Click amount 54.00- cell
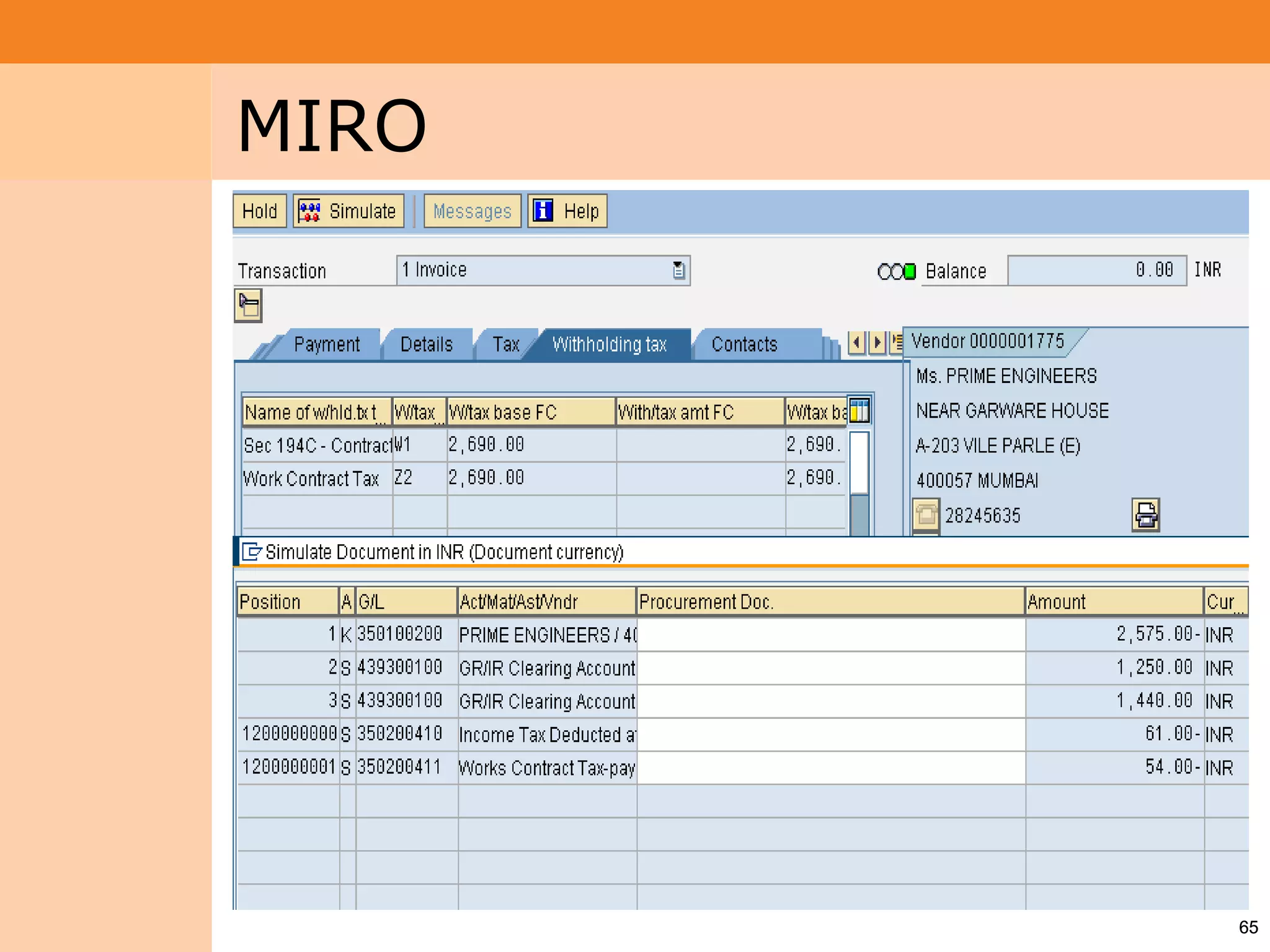The height and width of the screenshot is (952, 1270). point(1115,768)
